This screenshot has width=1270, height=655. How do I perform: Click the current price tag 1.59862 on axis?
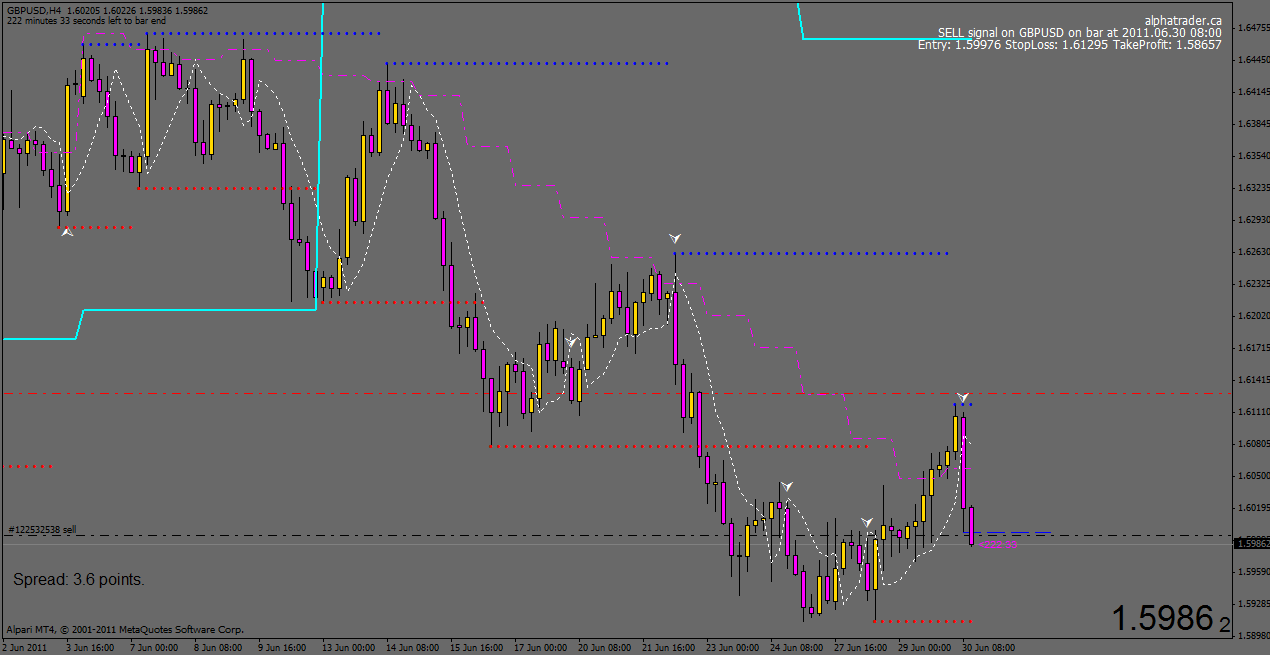tap(1252, 543)
